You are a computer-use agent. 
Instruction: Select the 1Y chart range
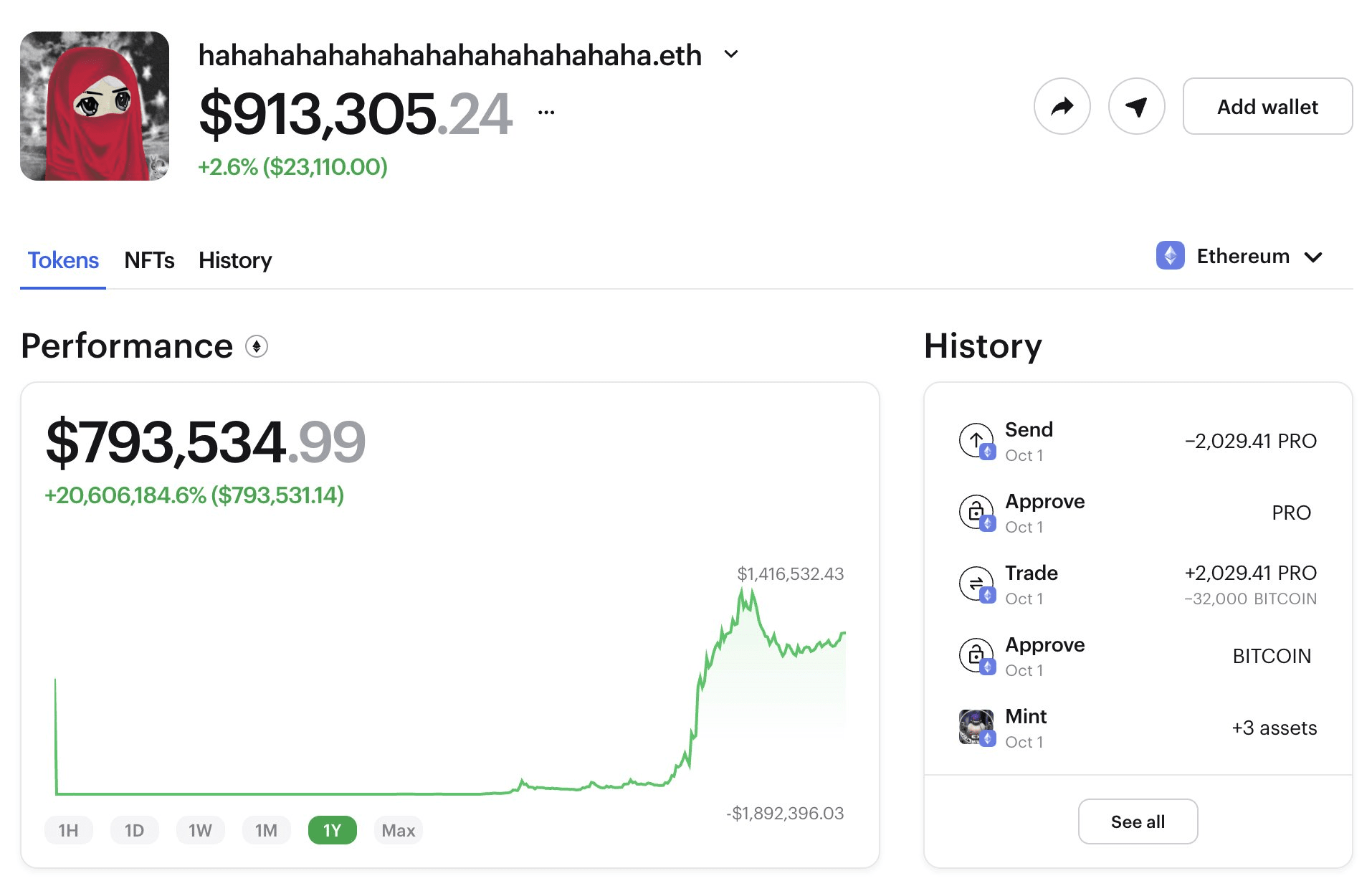(333, 830)
